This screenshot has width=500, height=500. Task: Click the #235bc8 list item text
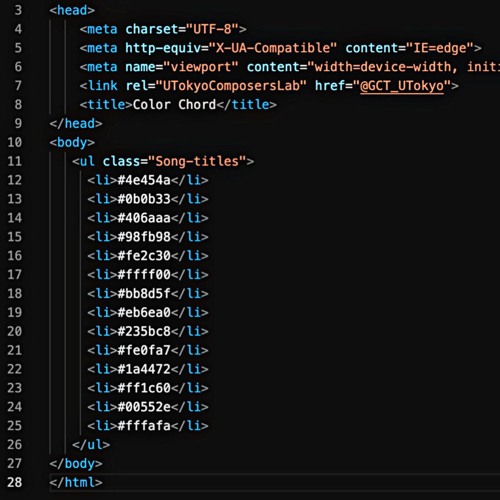(x=144, y=331)
